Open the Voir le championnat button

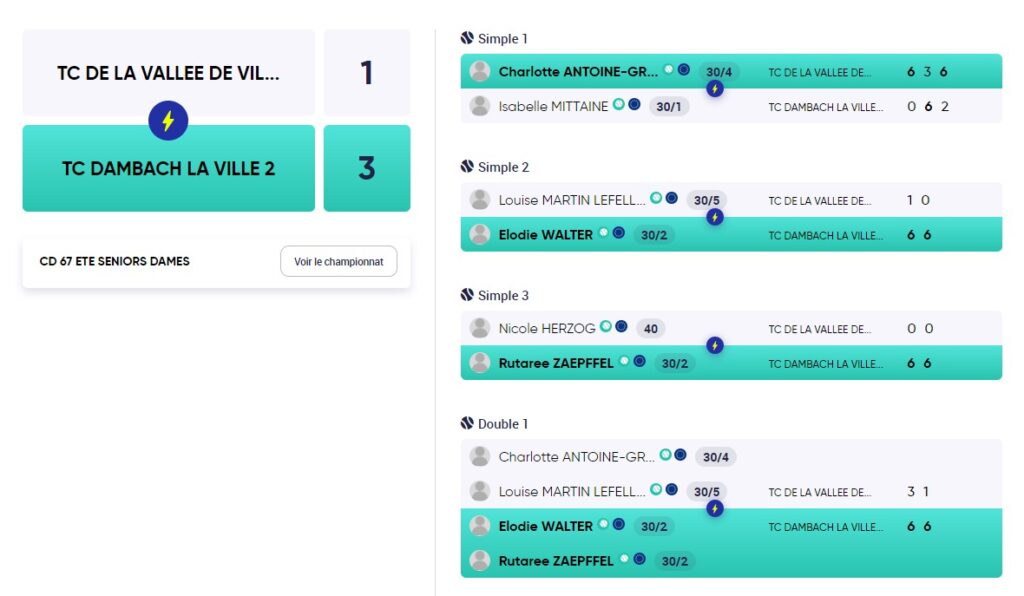338,261
